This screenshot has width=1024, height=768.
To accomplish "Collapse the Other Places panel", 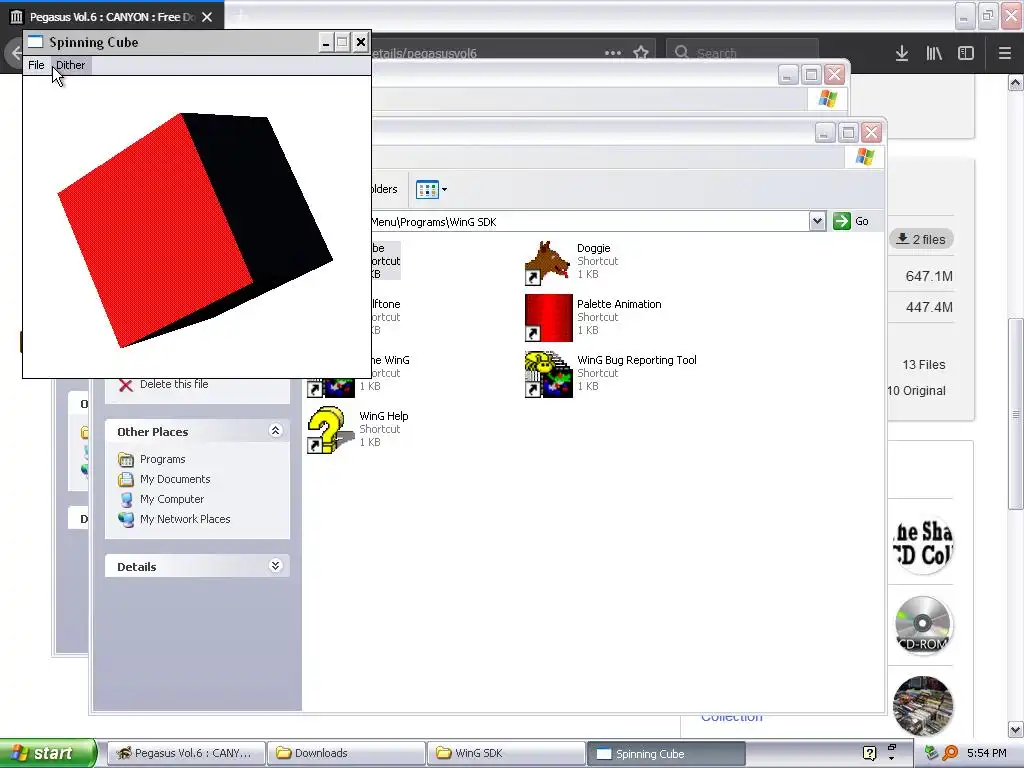I will [x=276, y=430].
